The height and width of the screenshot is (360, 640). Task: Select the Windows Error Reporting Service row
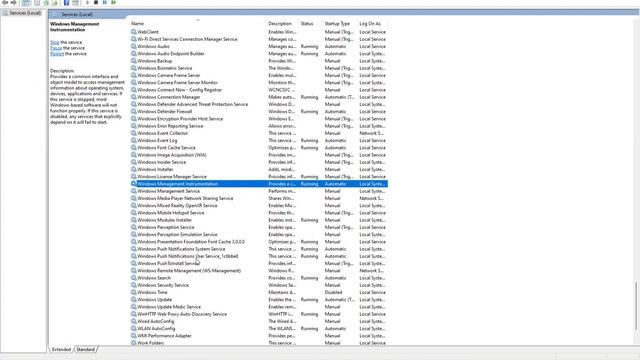click(259, 126)
